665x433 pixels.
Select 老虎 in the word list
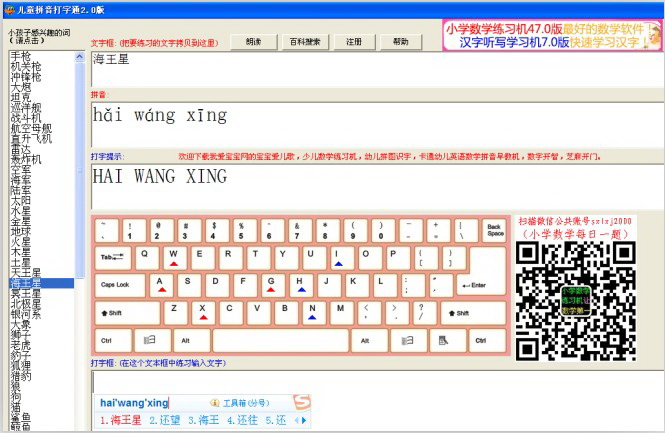click(21, 345)
